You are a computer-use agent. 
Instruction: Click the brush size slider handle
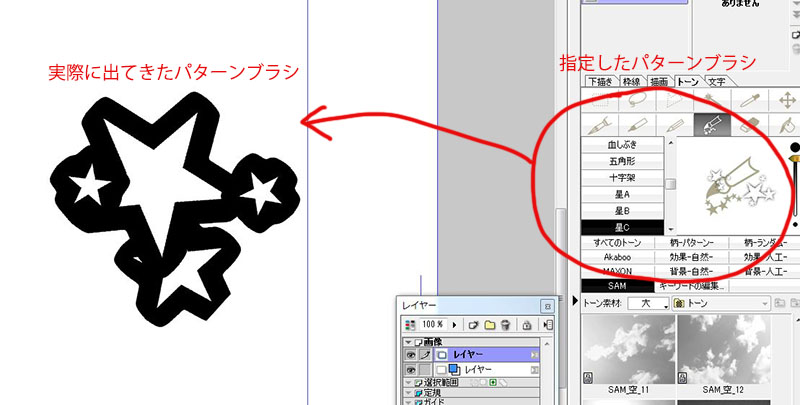pyautogui.click(x=794, y=160)
